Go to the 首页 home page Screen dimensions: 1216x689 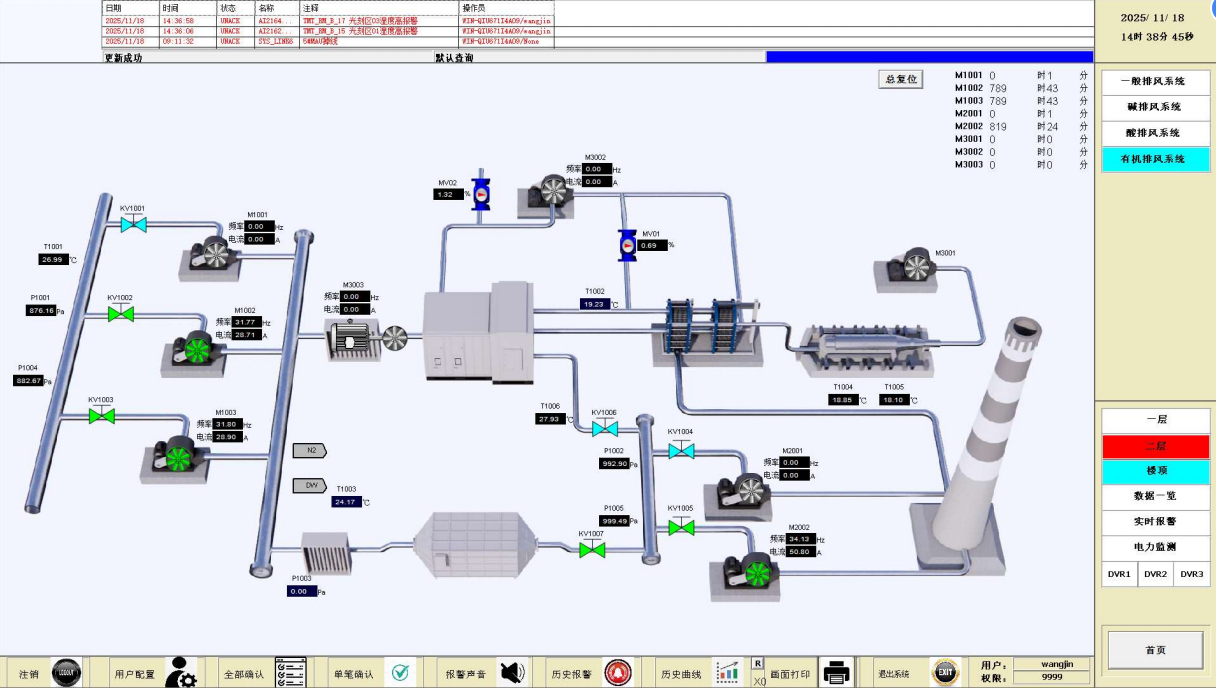pyautogui.click(x=1155, y=650)
